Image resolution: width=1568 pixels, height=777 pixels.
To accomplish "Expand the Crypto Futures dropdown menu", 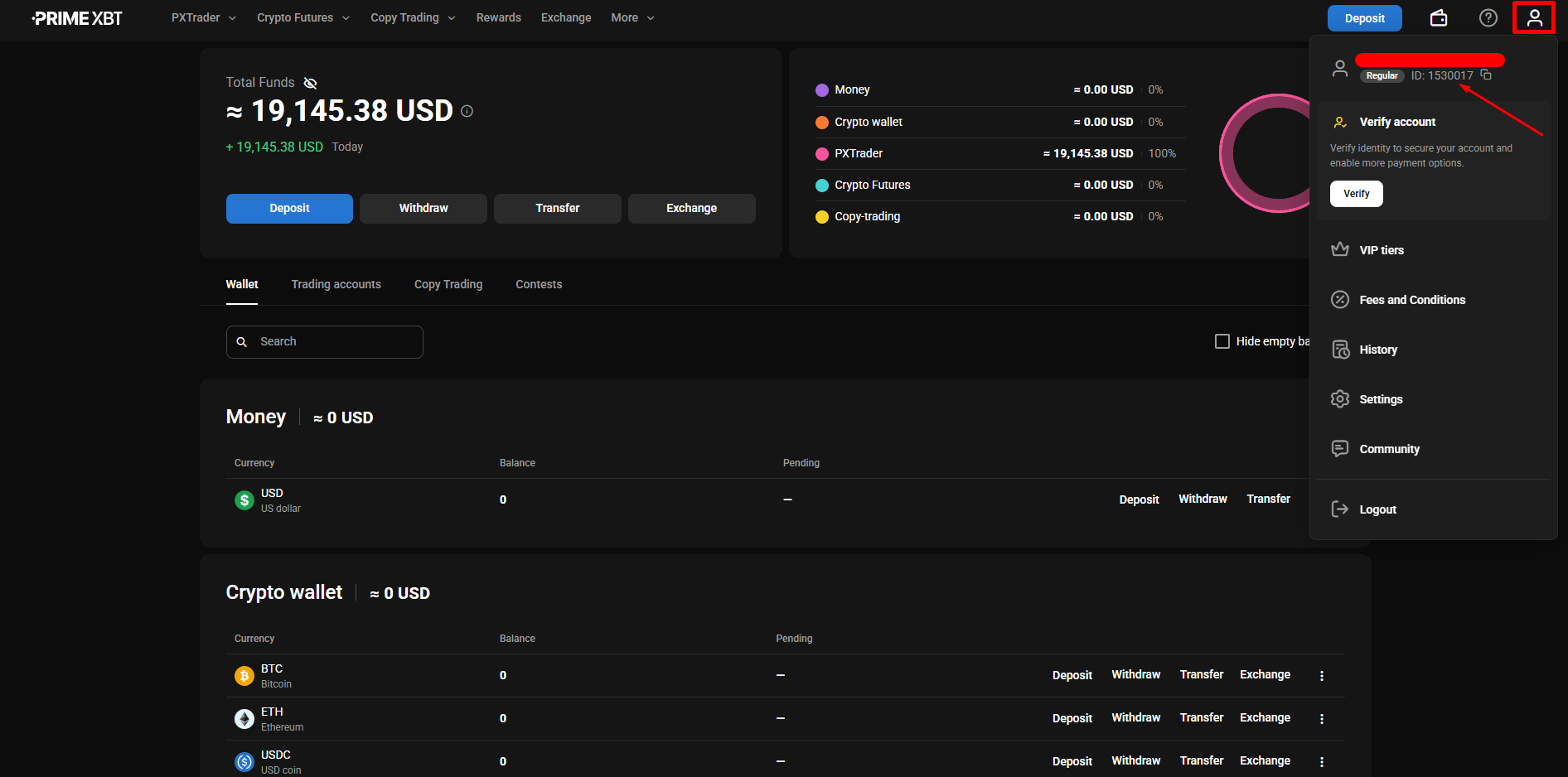I will pos(303,17).
